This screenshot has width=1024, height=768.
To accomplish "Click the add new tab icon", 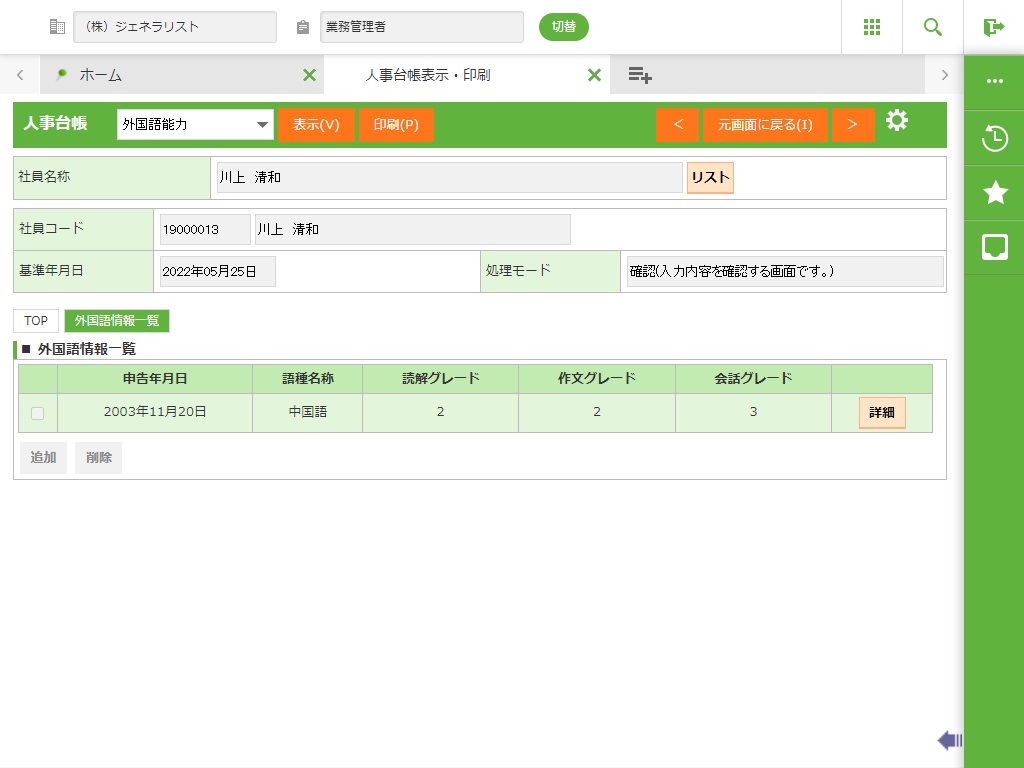I will [640, 75].
